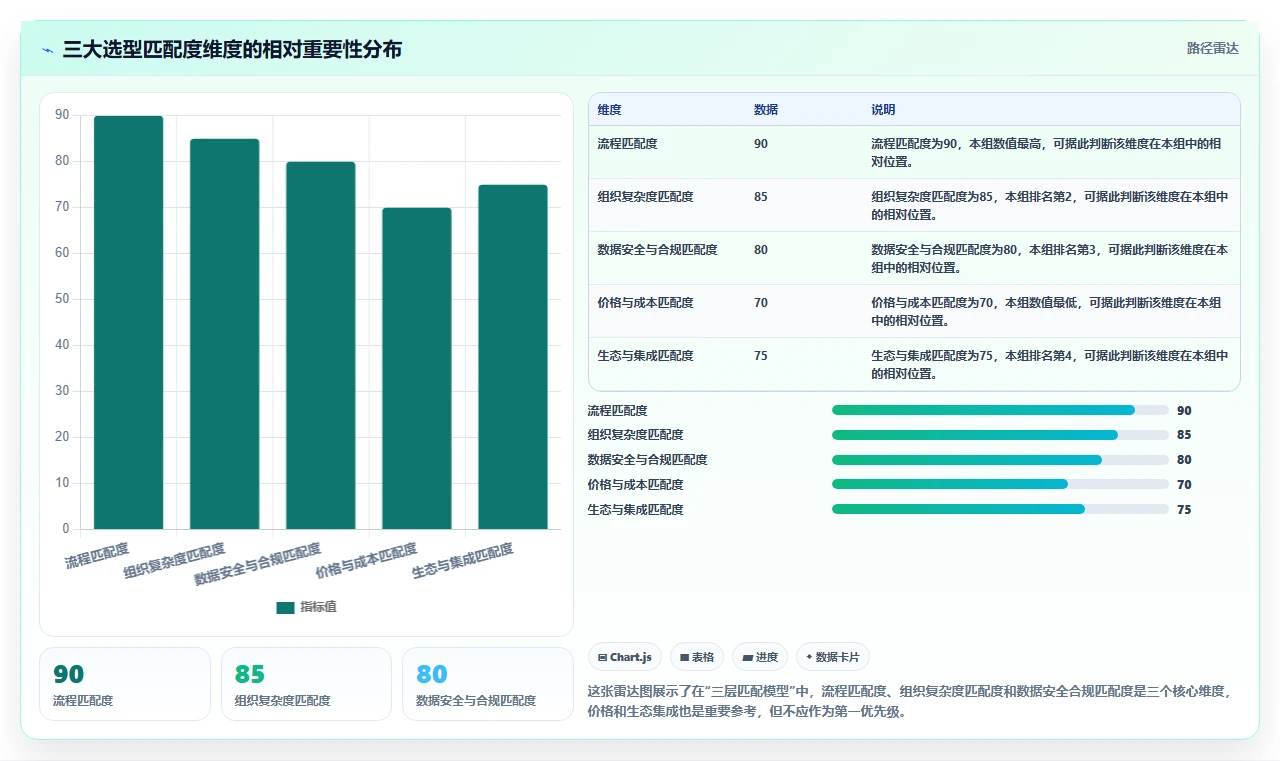The image size is (1280, 761).
Task: Click the value 70 in the table
Action: click(761, 303)
